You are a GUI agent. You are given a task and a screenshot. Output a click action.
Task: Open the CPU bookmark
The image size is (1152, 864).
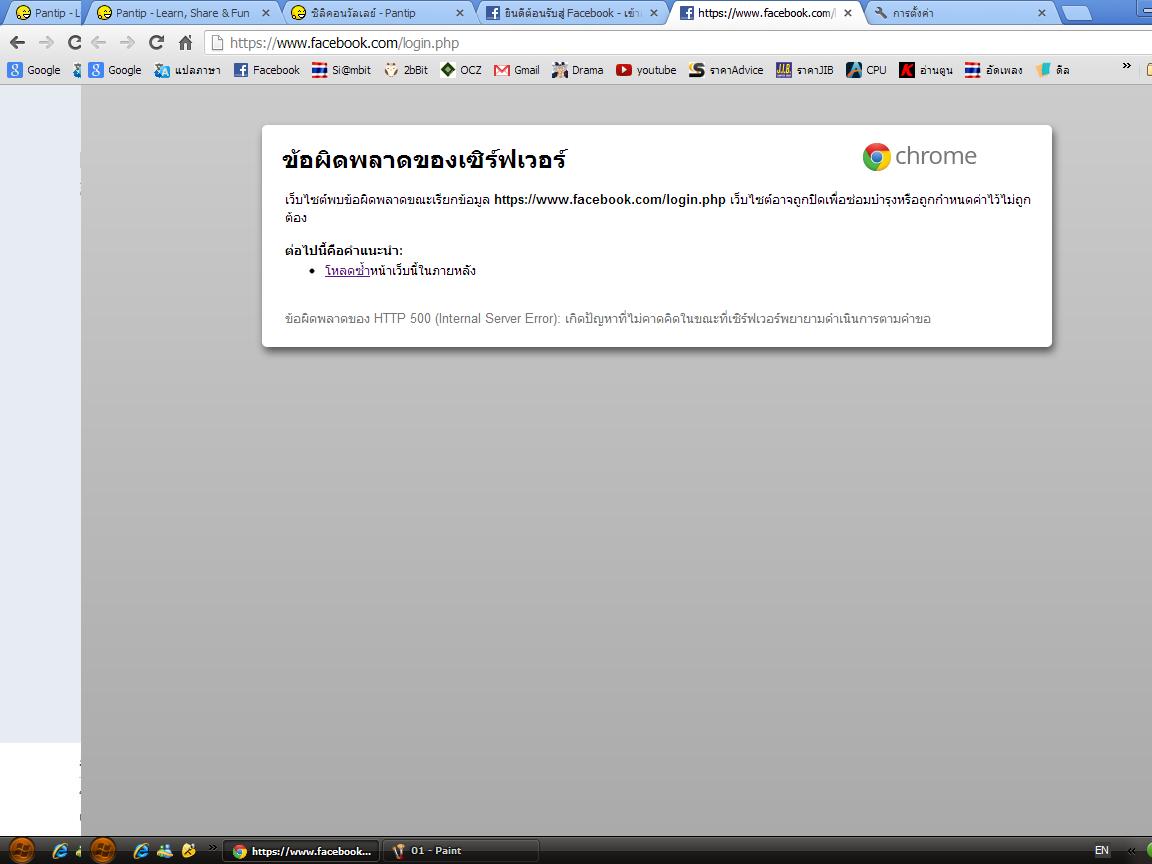pos(867,70)
